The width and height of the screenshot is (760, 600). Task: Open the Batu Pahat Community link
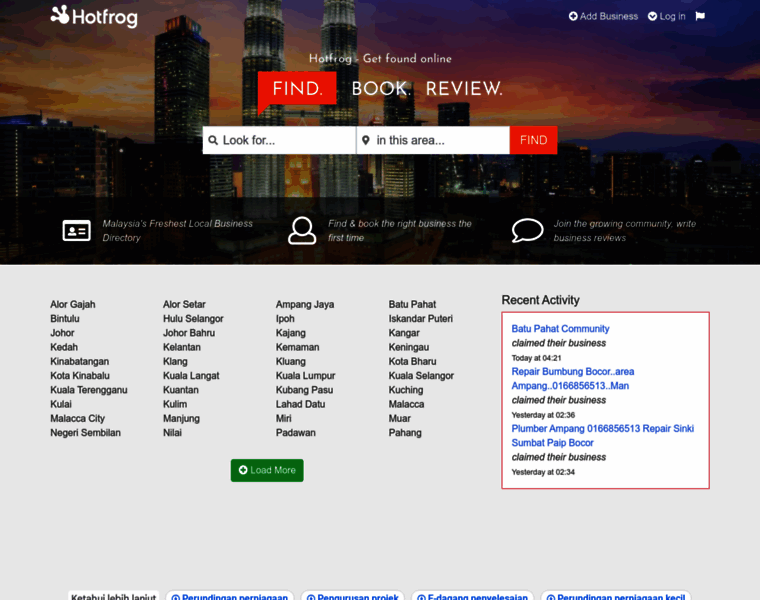pyautogui.click(x=560, y=329)
